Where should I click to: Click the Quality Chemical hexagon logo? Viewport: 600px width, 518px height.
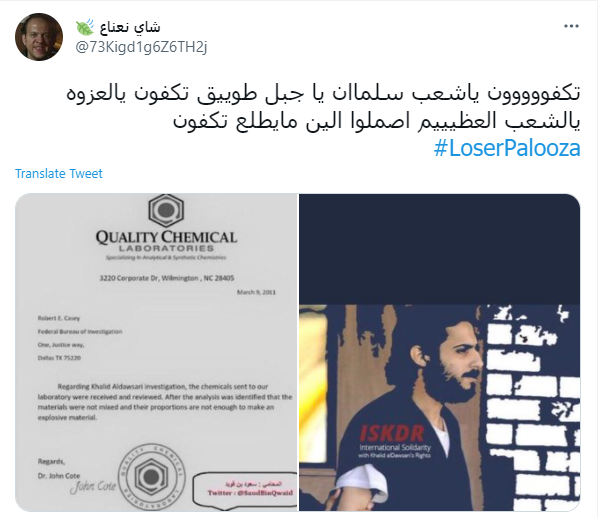pos(166,210)
